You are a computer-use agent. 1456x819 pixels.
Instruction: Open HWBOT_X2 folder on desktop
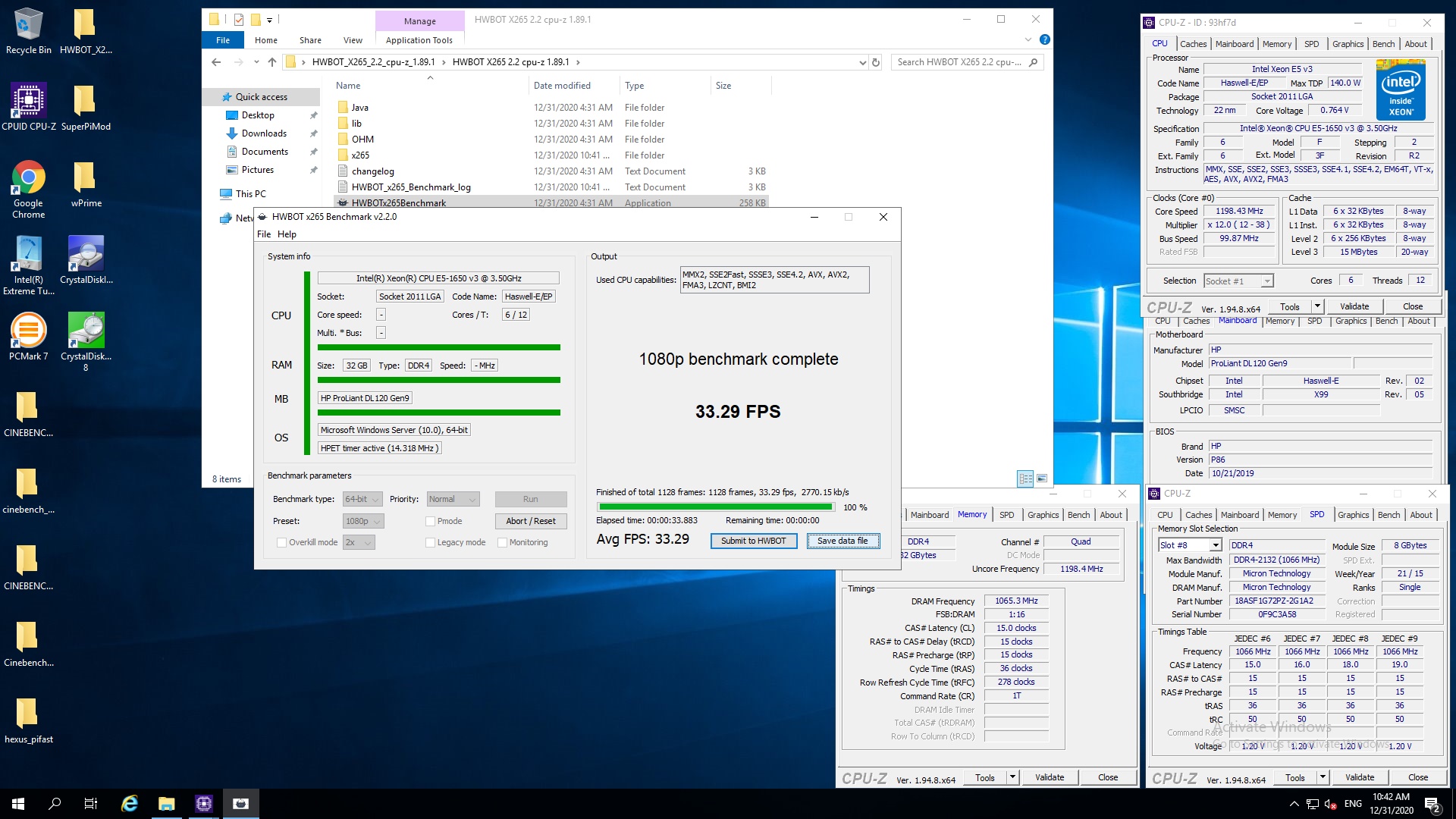pos(86,32)
